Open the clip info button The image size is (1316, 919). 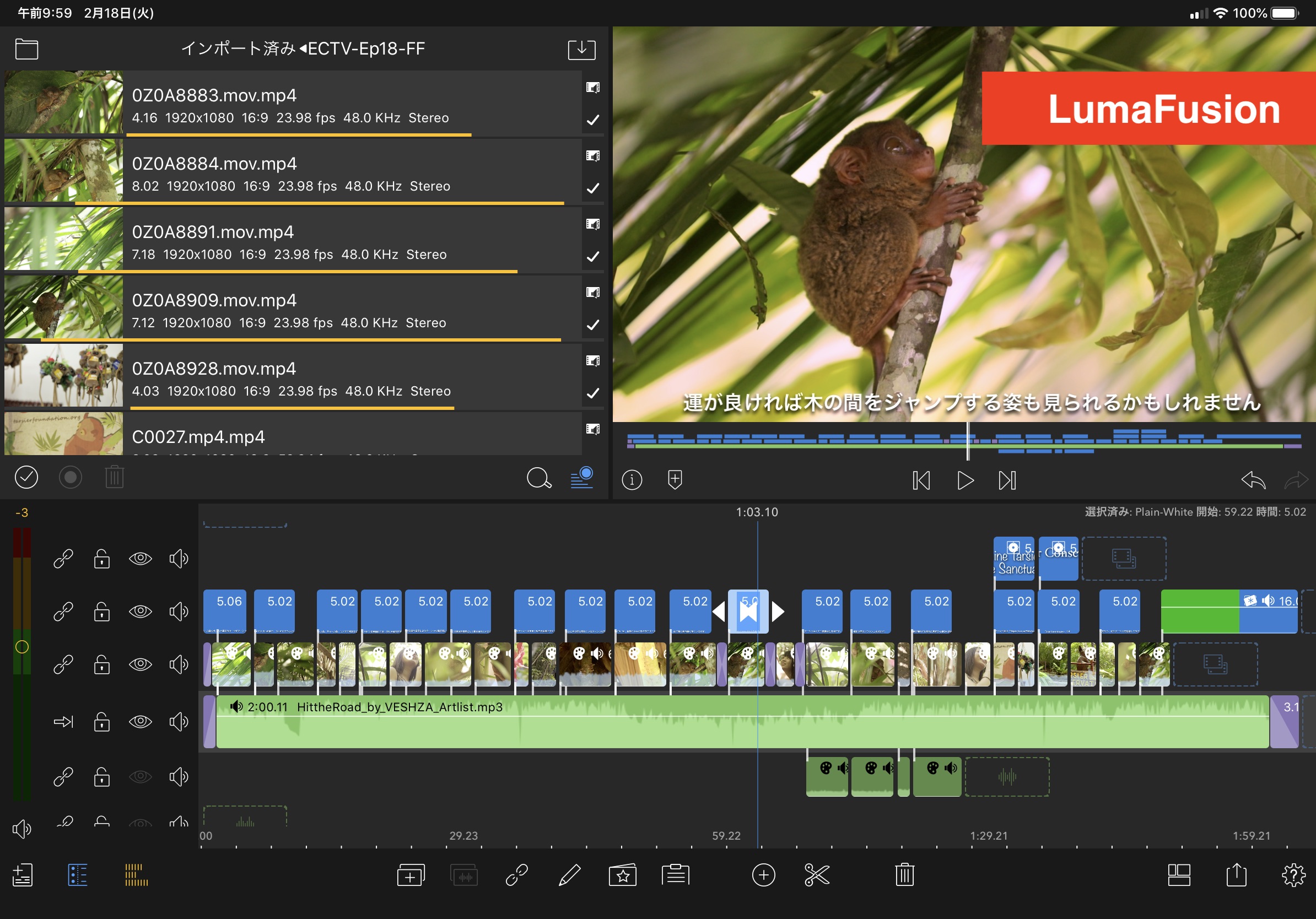click(x=632, y=479)
